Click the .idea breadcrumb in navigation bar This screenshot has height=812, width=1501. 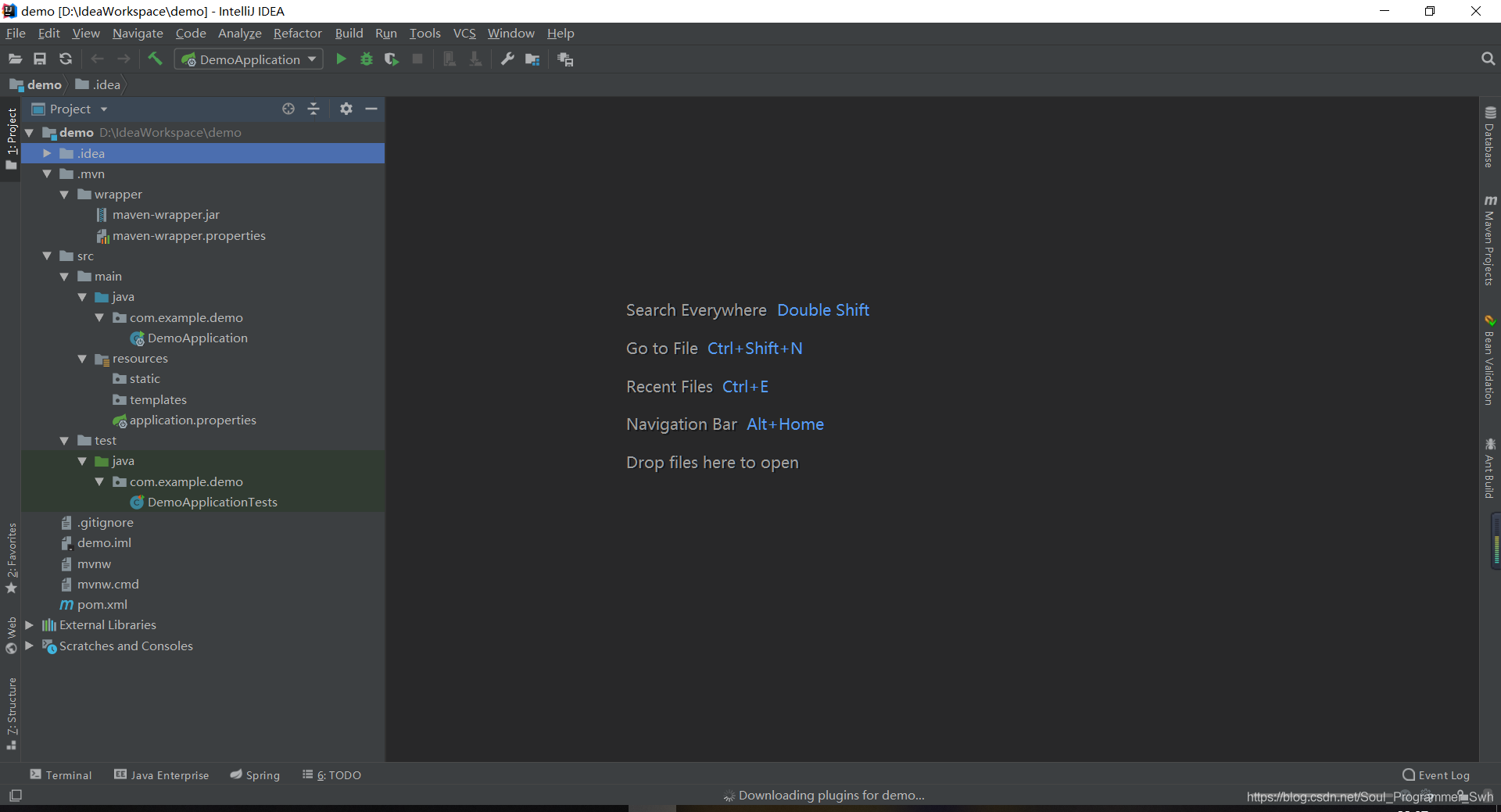pos(99,84)
